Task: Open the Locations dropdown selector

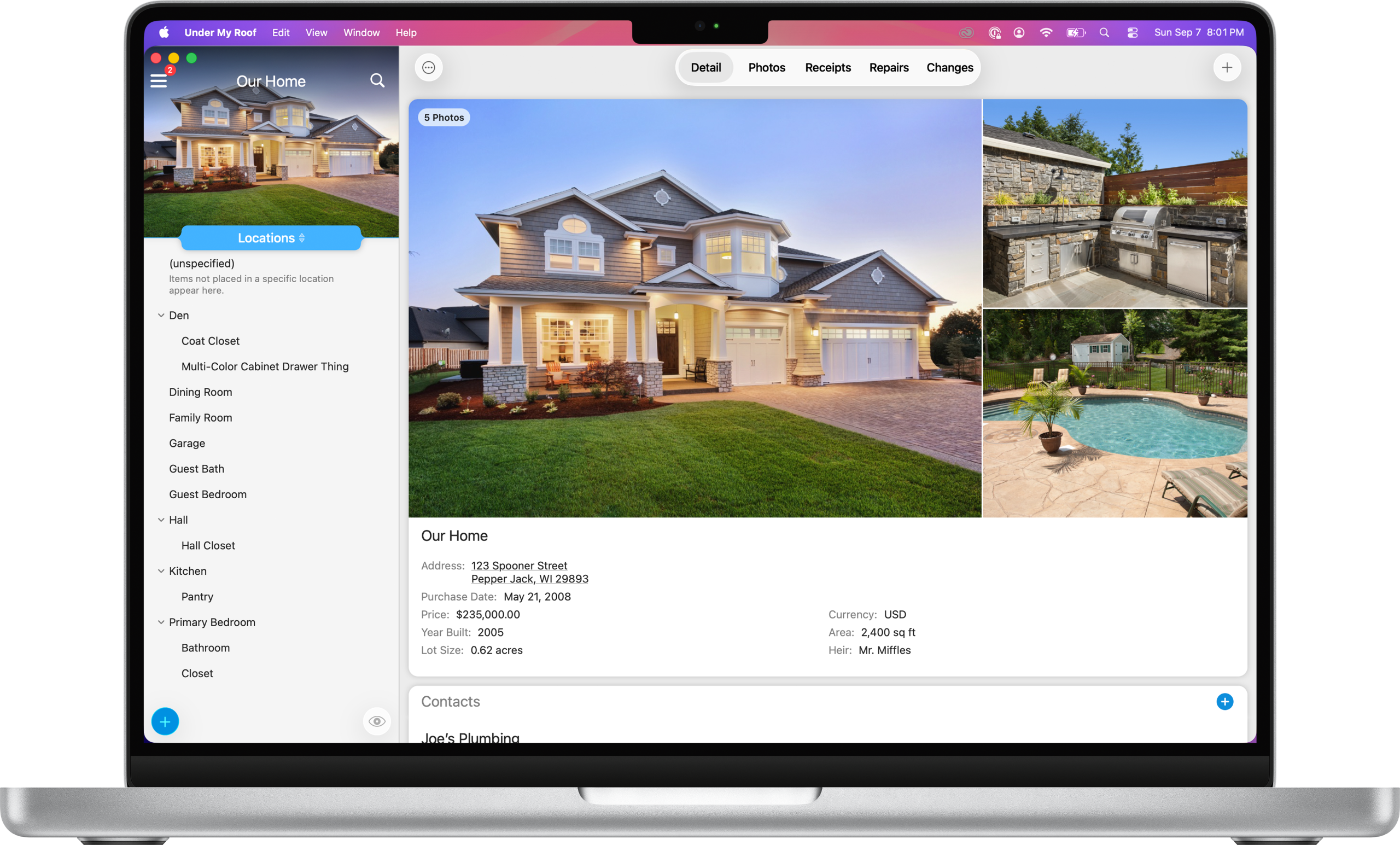Action: (271, 238)
